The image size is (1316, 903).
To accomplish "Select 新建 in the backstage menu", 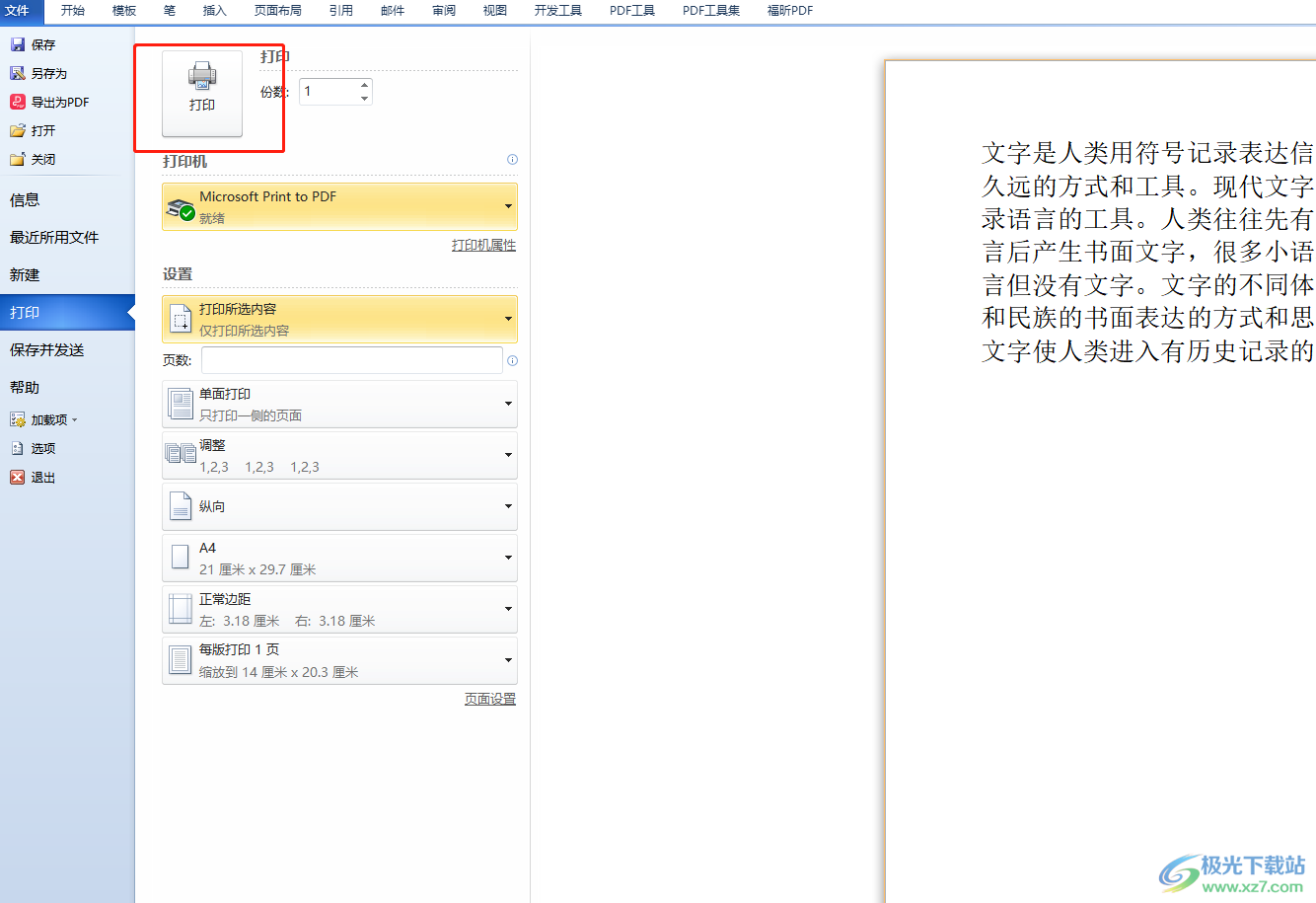I will click(67, 275).
